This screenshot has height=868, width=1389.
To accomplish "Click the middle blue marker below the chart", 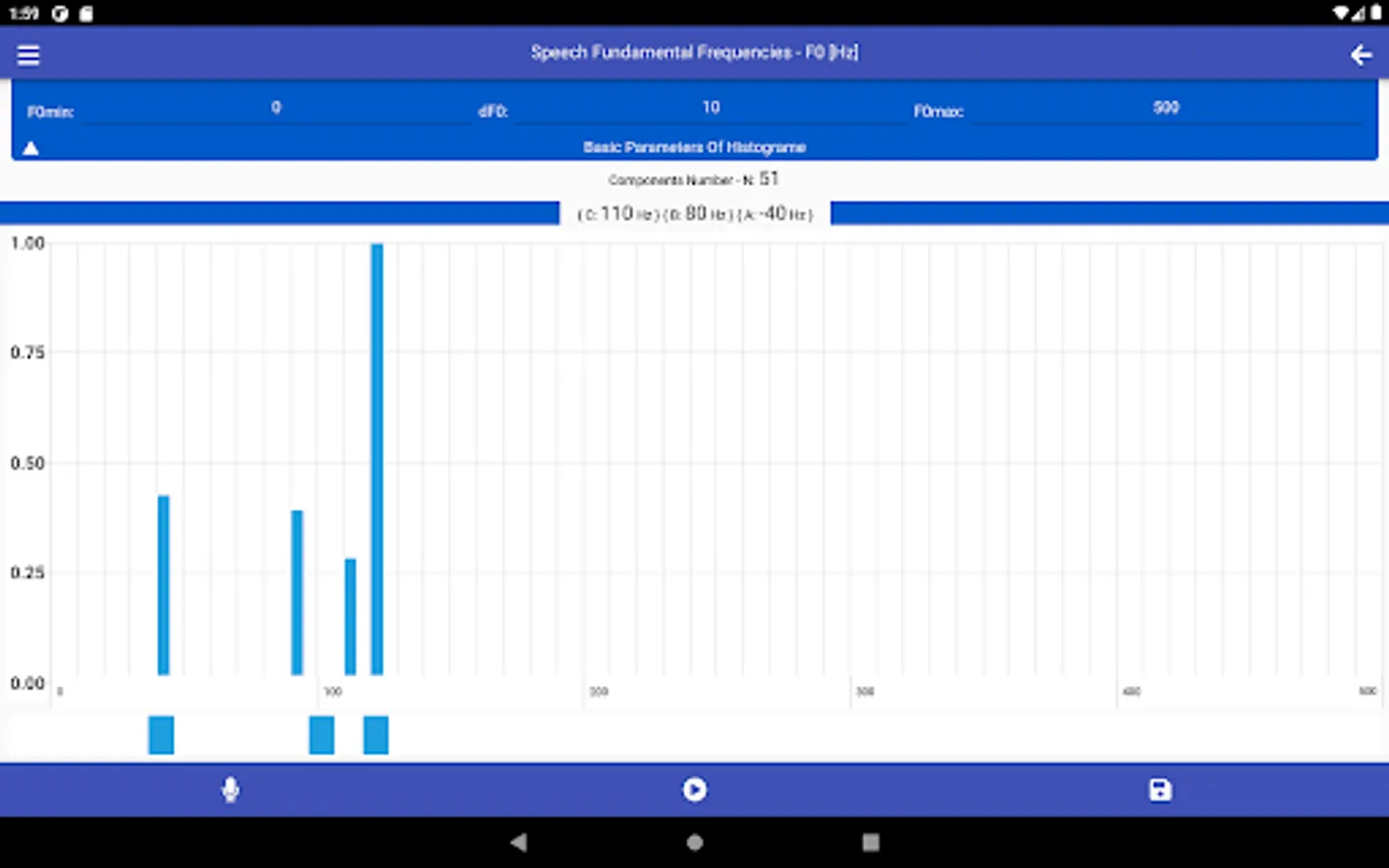I will 322,735.
